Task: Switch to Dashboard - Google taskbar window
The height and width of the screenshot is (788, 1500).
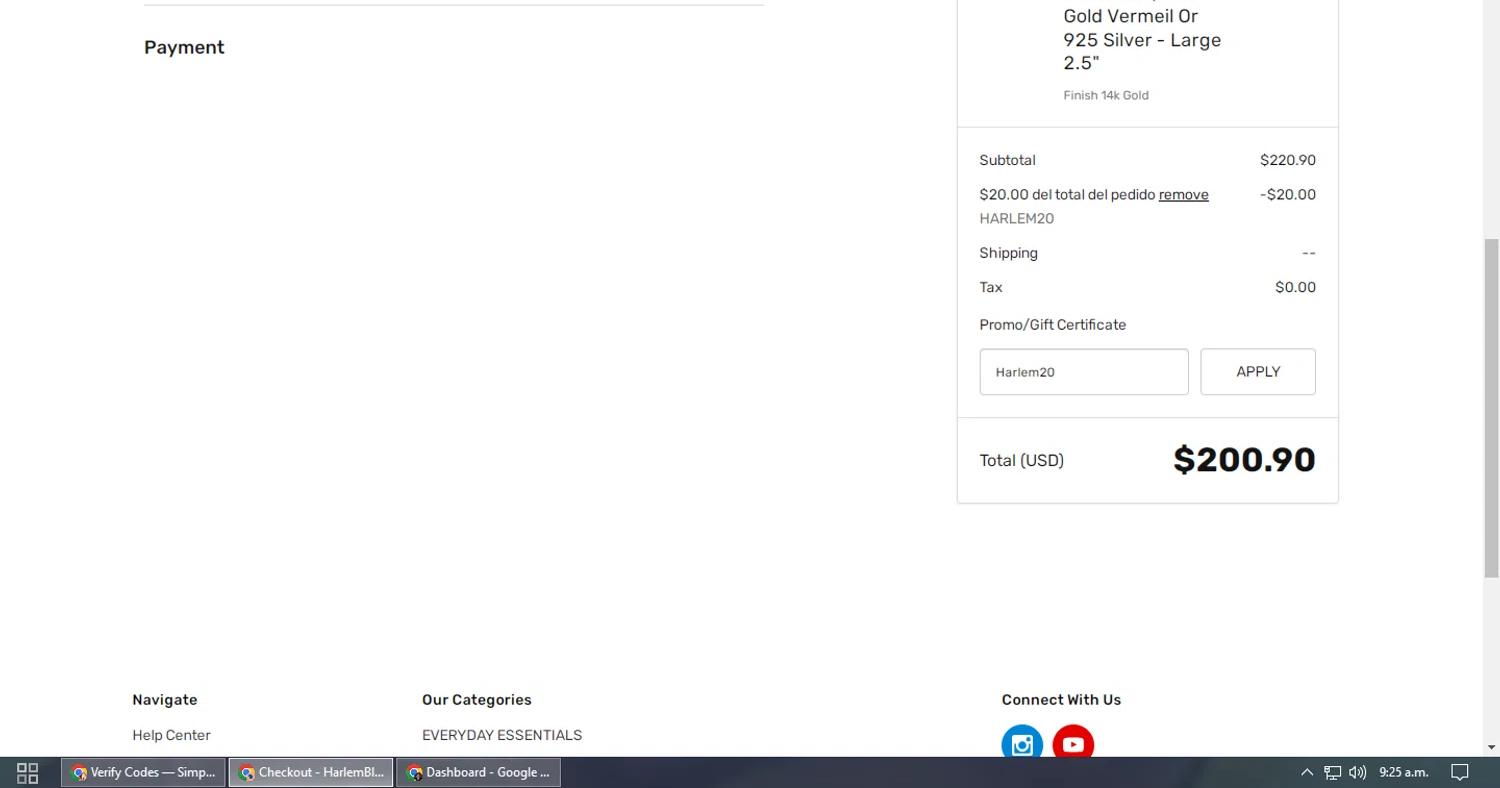Action: [x=479, y=772]
